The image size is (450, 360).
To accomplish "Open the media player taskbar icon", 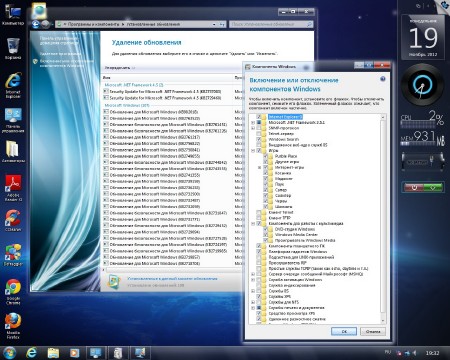I will (74, 353).
